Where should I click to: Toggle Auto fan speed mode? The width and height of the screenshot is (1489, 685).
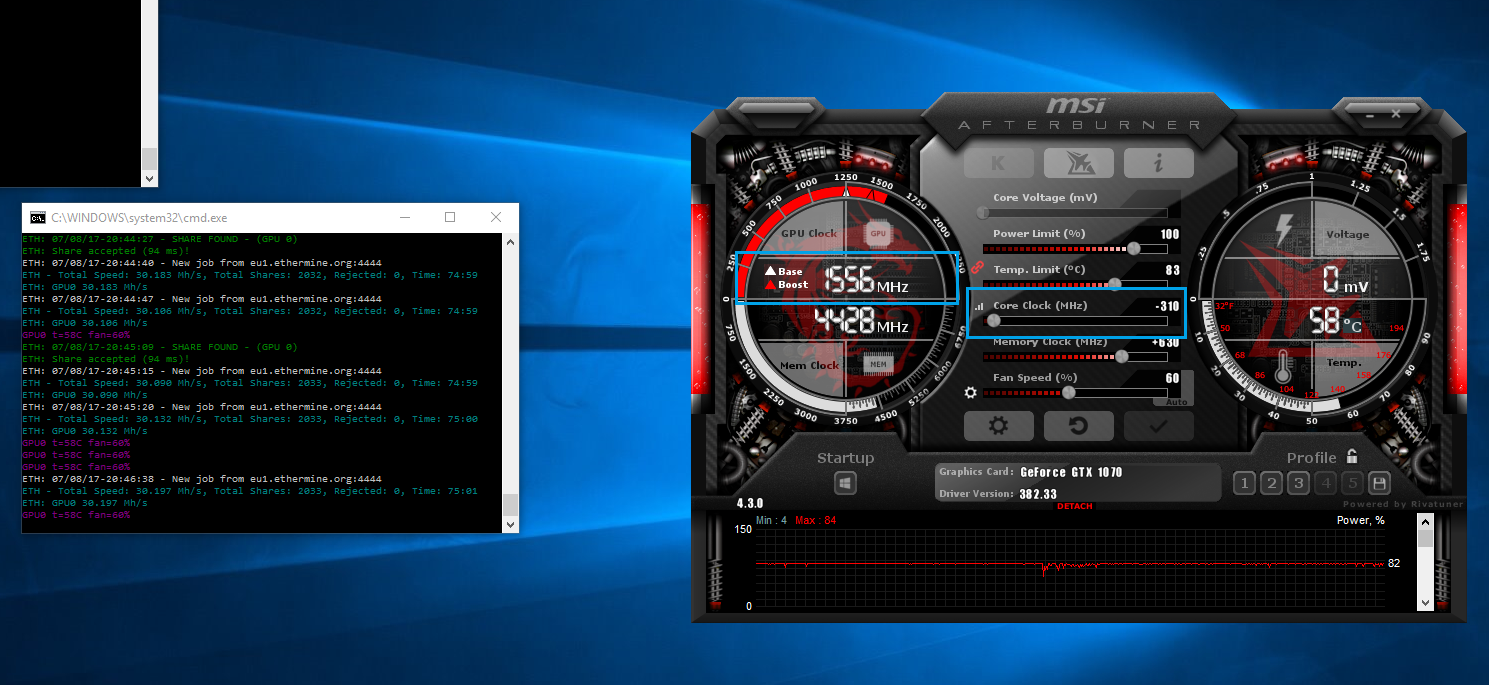coord(1178,401)
